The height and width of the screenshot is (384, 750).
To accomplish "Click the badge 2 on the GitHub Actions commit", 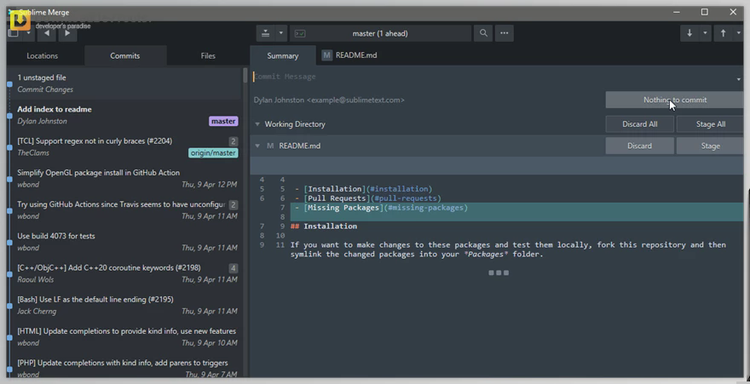I will coord(233,205).
